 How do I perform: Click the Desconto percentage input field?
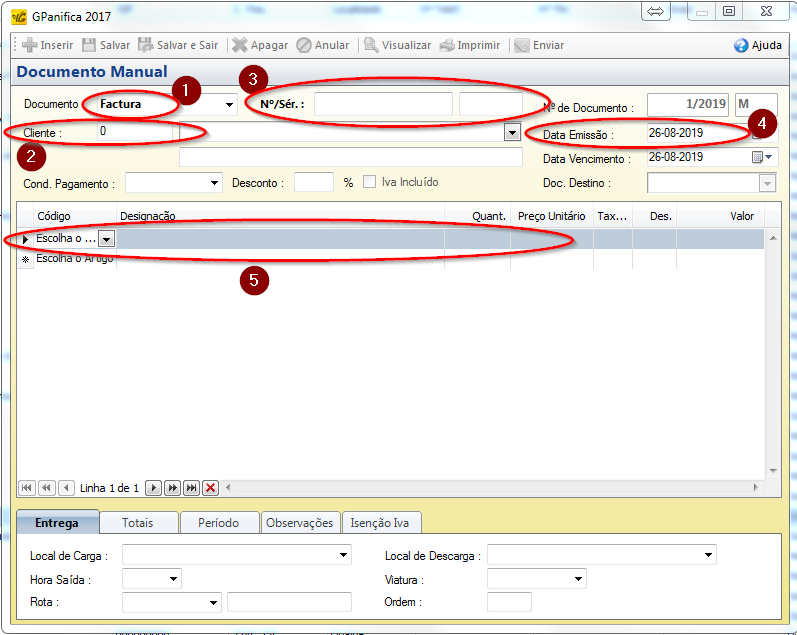313,183
